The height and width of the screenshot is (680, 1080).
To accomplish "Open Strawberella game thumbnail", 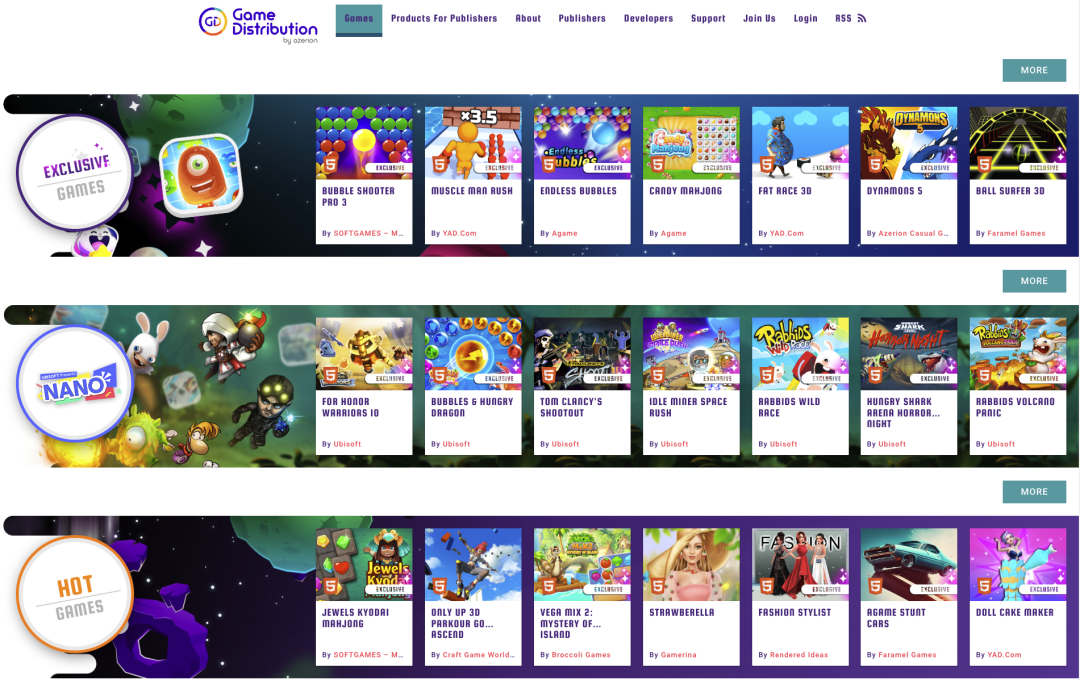I will point(692,564).
